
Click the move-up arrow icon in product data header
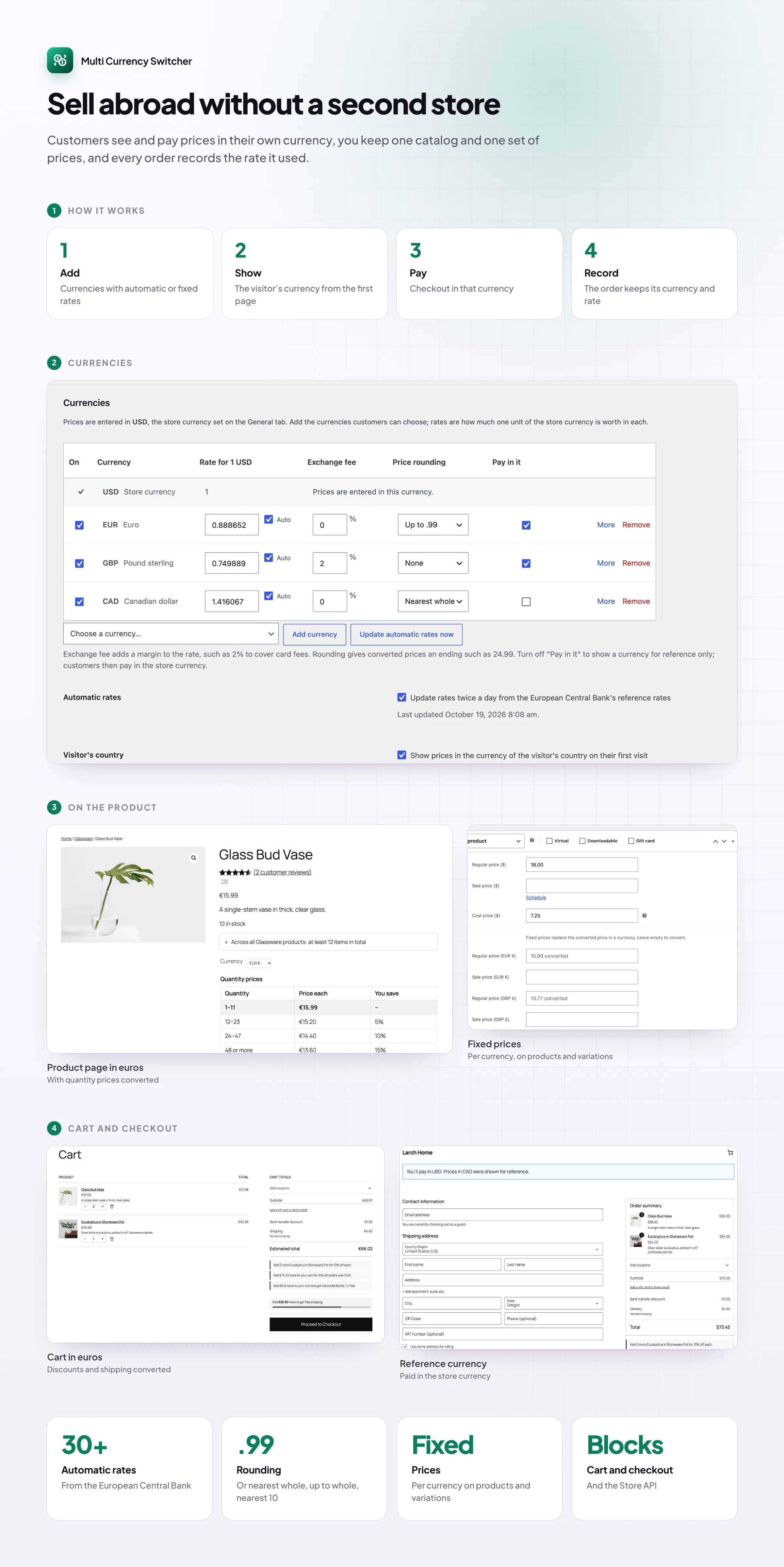point(715,841)
